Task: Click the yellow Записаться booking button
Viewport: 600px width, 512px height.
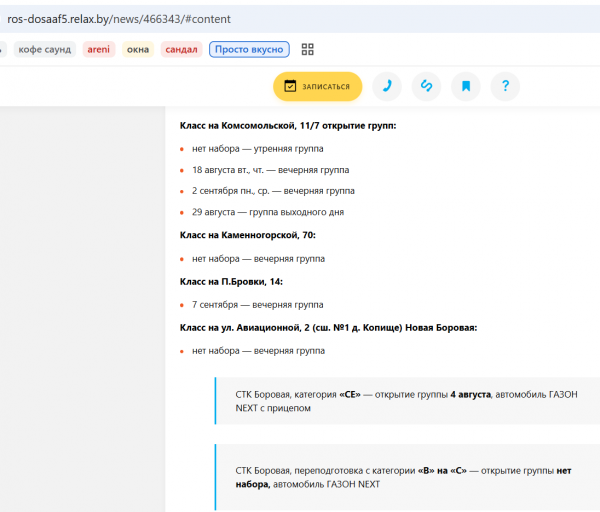Action: pos(318,86)
